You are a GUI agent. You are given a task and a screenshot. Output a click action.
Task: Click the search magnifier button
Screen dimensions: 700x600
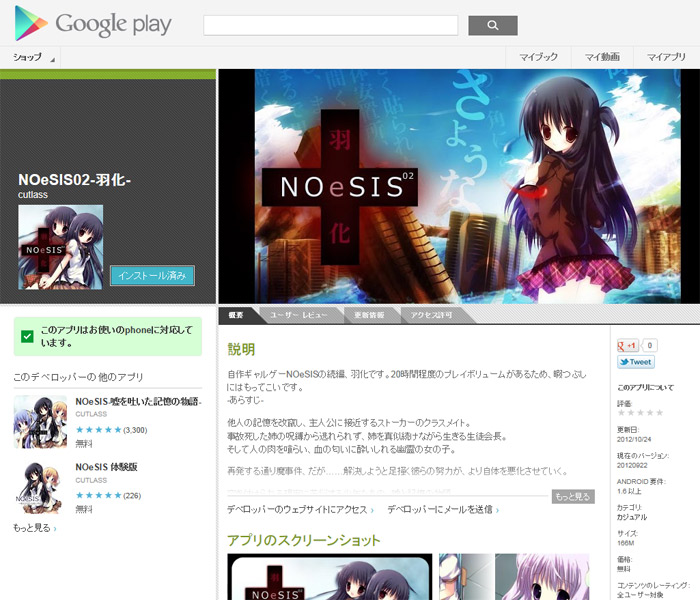tap(493, 25)
